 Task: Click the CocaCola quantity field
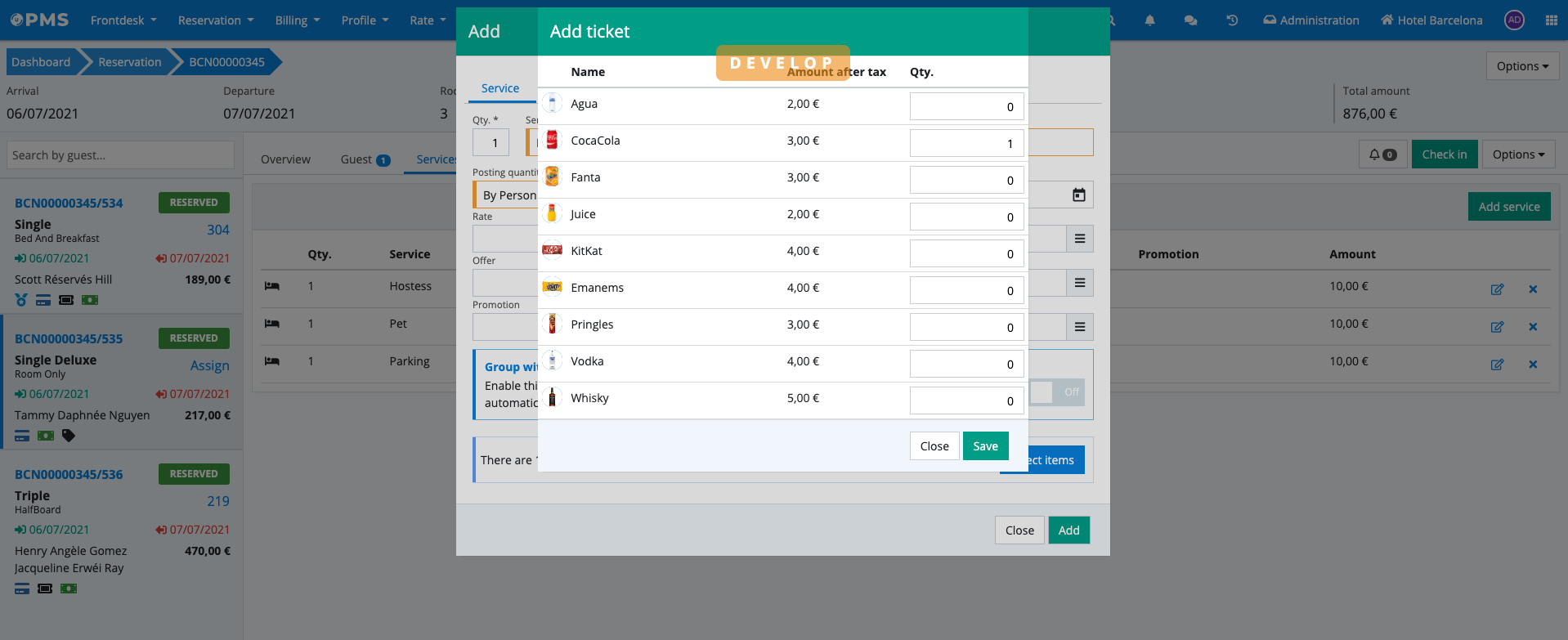965,143
